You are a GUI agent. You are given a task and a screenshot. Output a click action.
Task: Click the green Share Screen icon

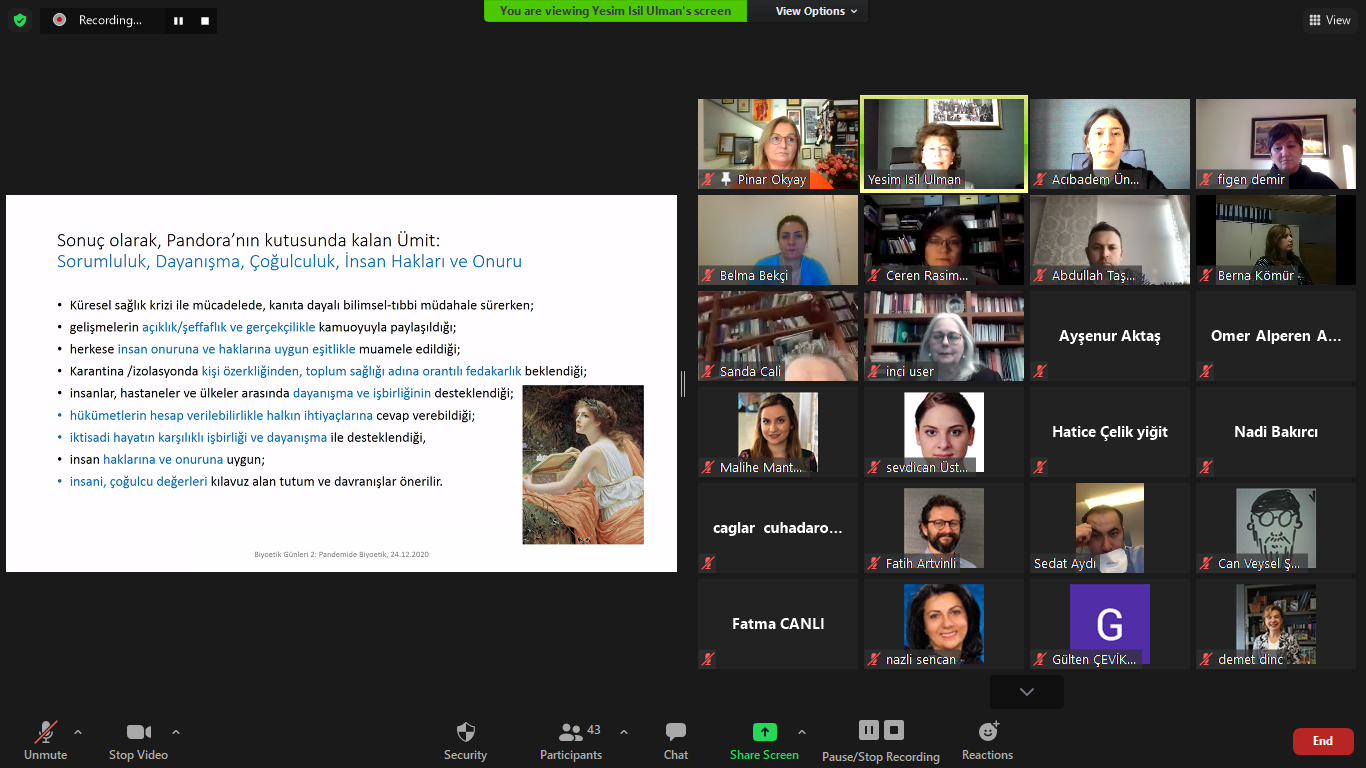click(764, 732)
